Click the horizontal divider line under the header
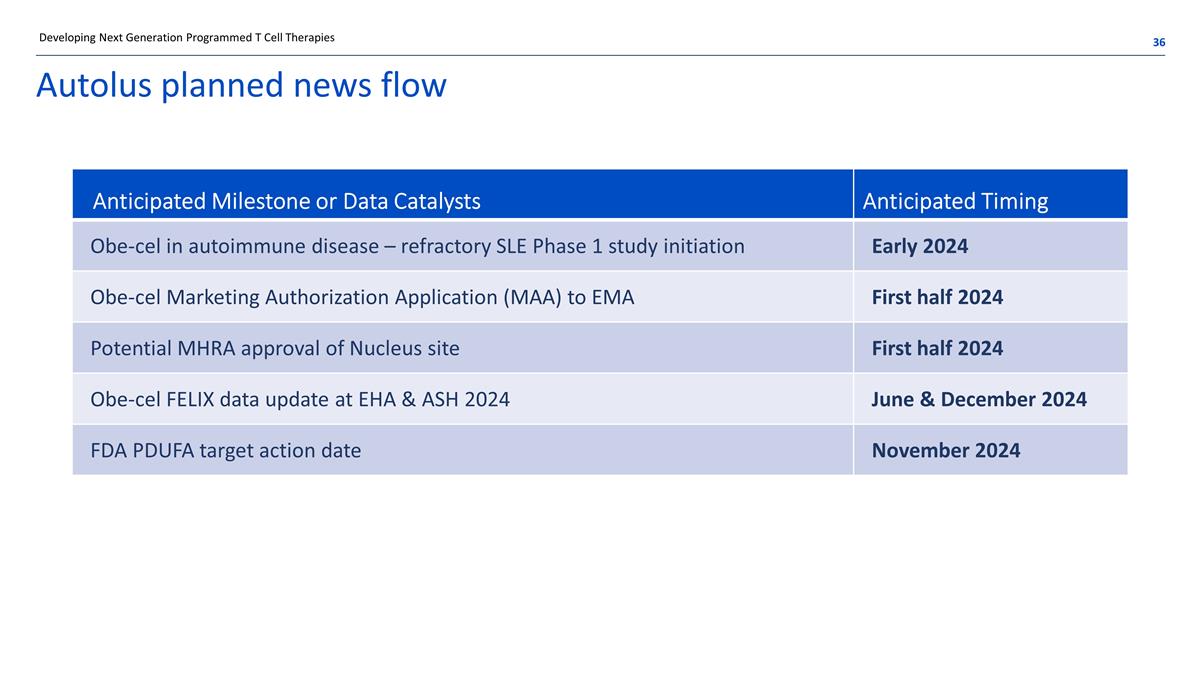 pos(600,55)
